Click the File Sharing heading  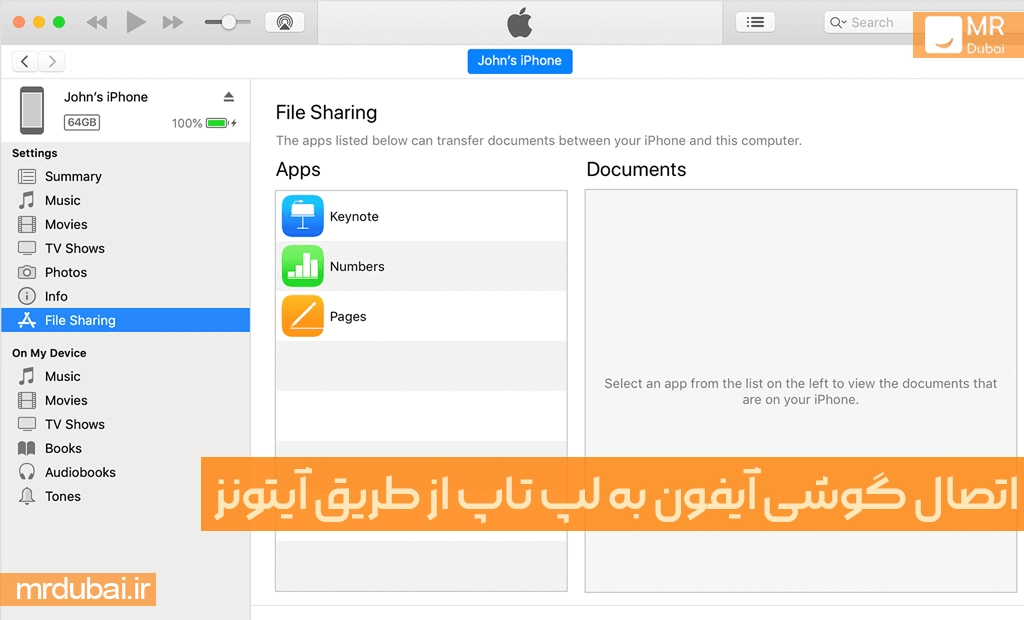click(x=327, y=112)
